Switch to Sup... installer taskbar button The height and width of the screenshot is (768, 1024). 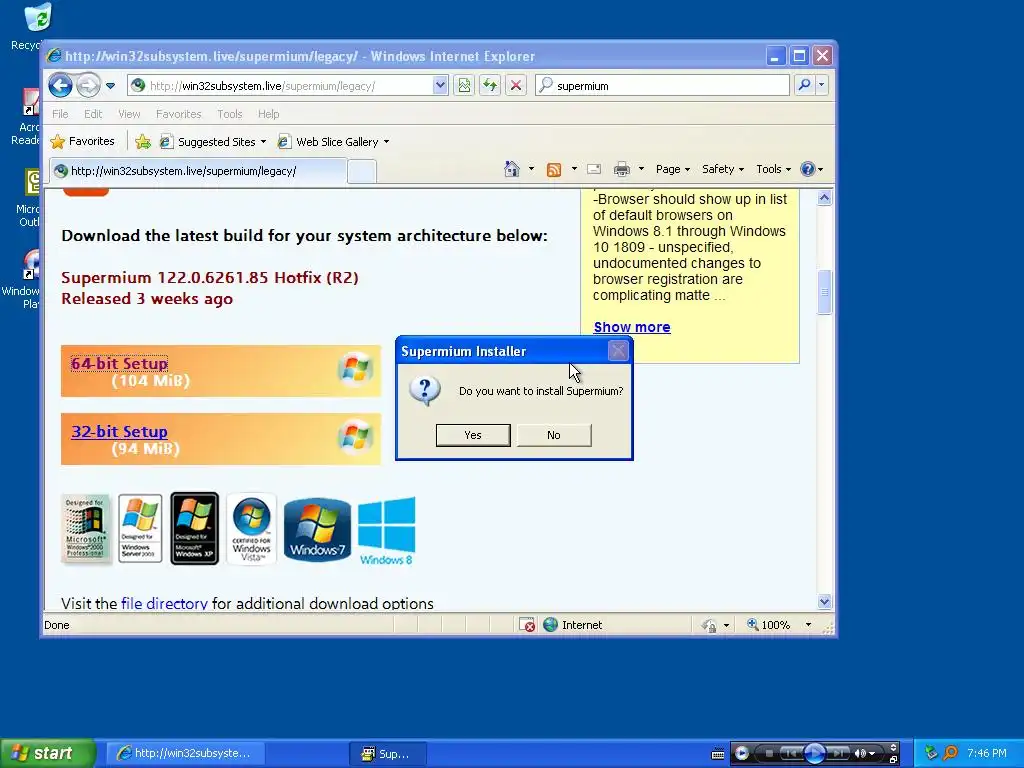click(x=388, y=754)
